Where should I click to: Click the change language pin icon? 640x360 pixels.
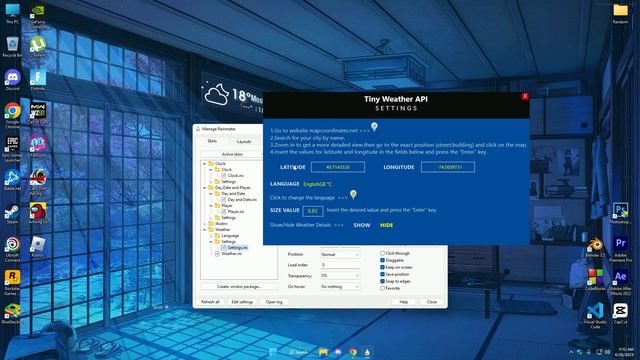[x=353, y=195]
